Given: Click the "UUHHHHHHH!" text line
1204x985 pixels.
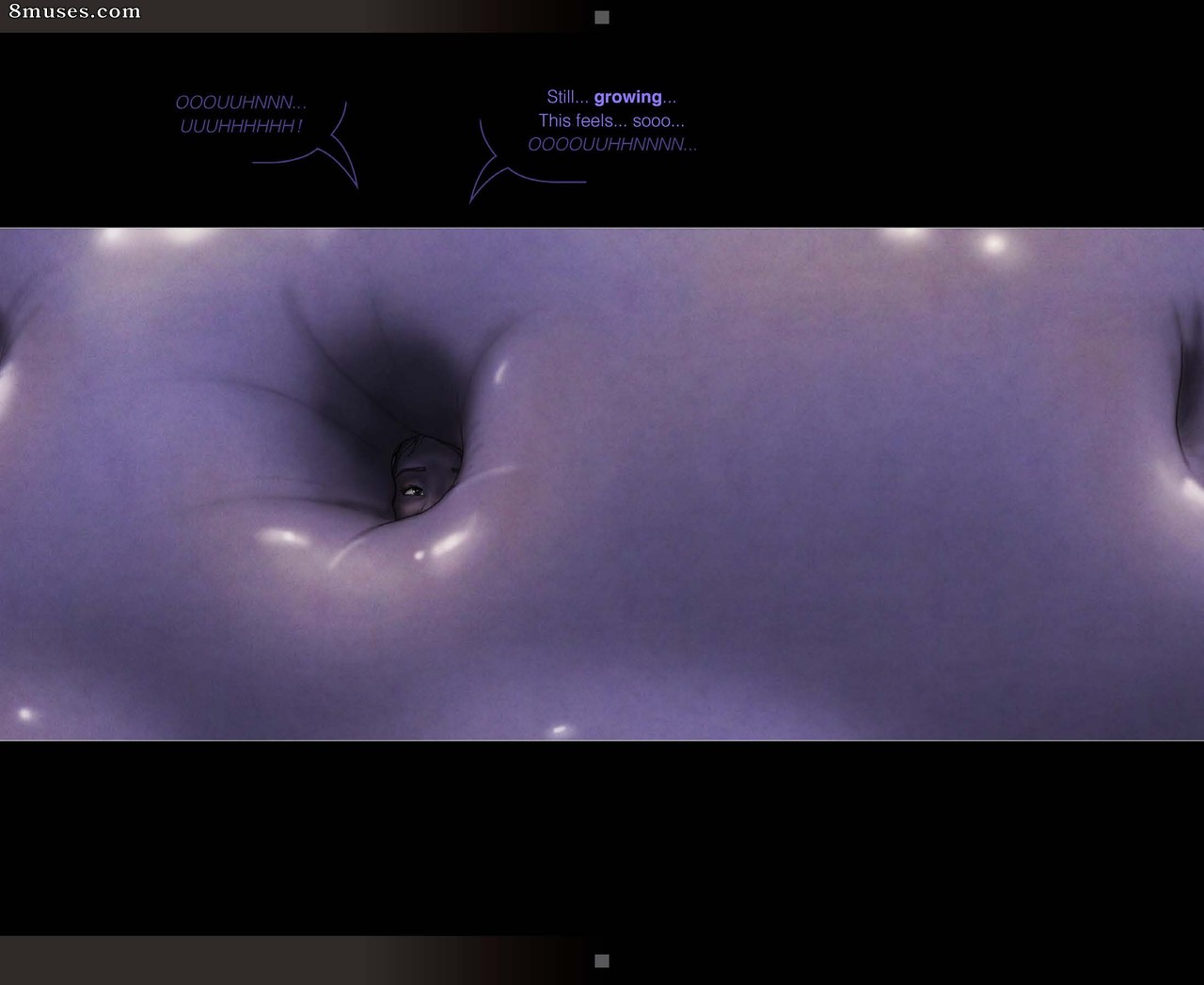Looking at the screenshot, I should coord(241,126).
